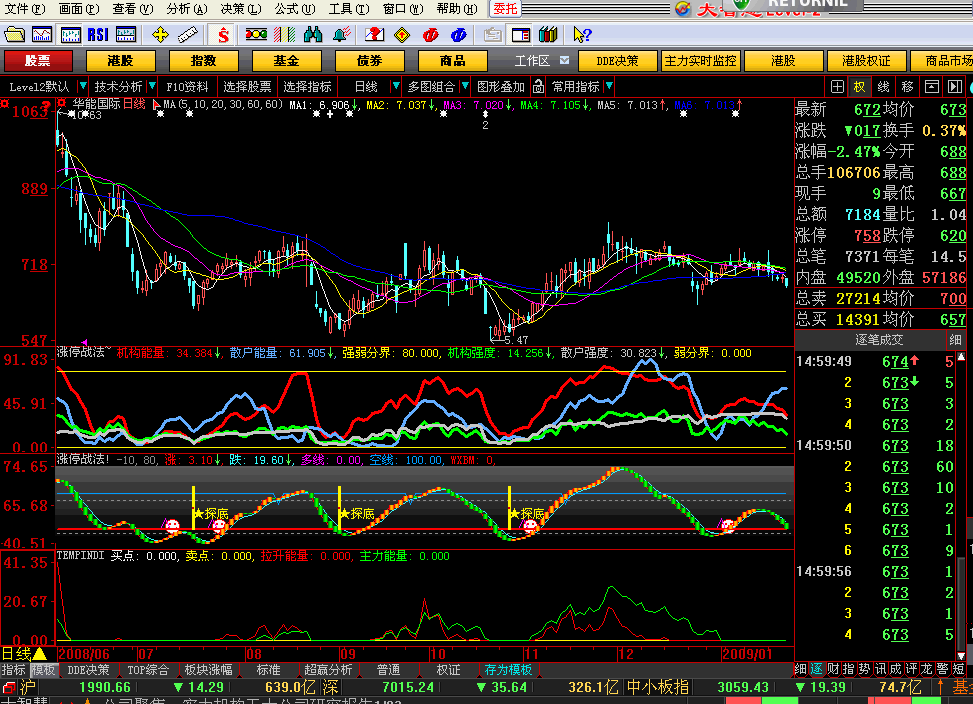Click the blue italic phi icon
Viewport: 973px width, 704px height.
point(459,35)
